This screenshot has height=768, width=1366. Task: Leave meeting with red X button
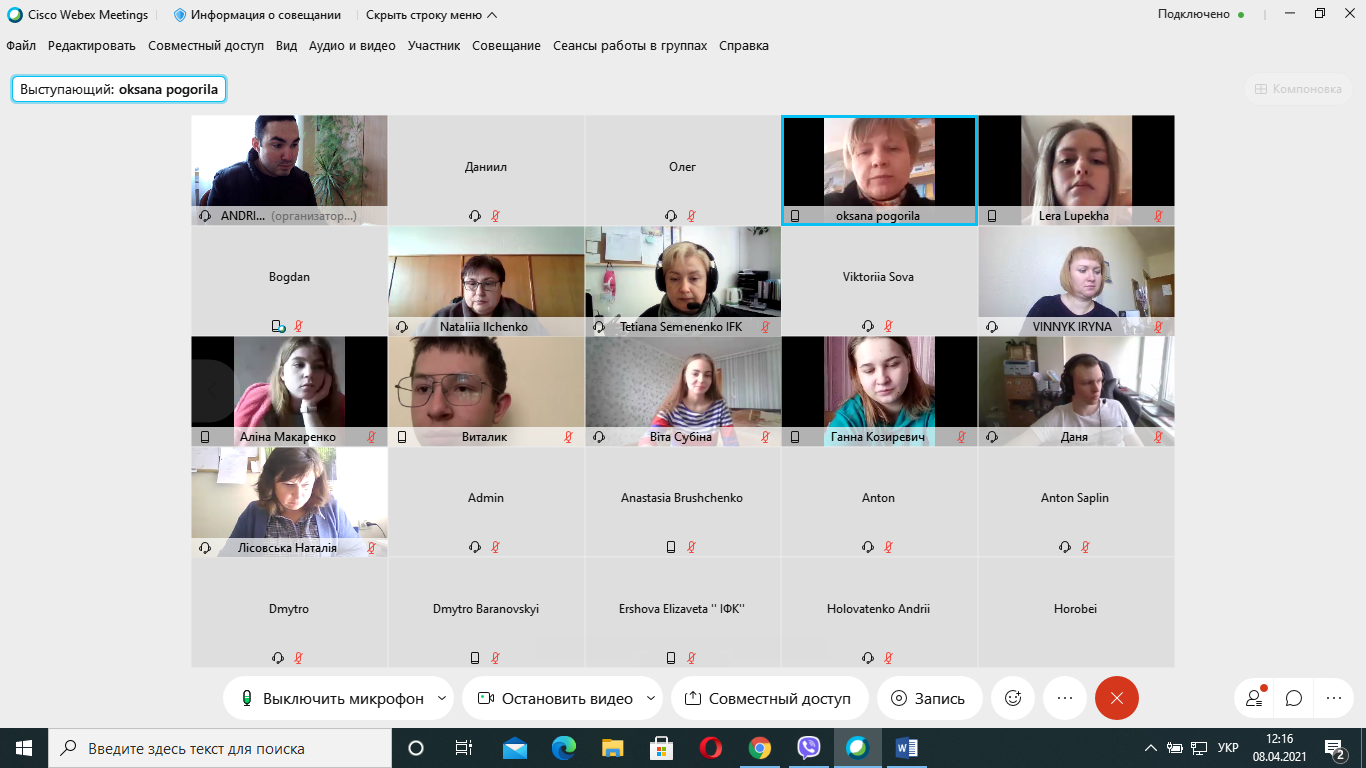click(x=1117, y=698)
